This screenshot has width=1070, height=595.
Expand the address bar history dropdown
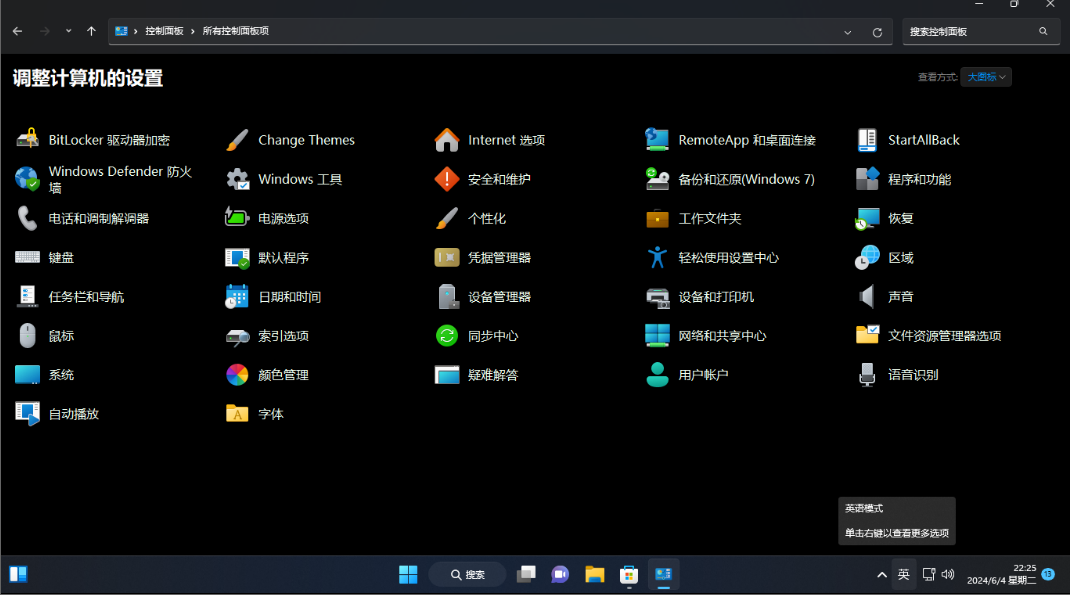click(x=848, y=32)
